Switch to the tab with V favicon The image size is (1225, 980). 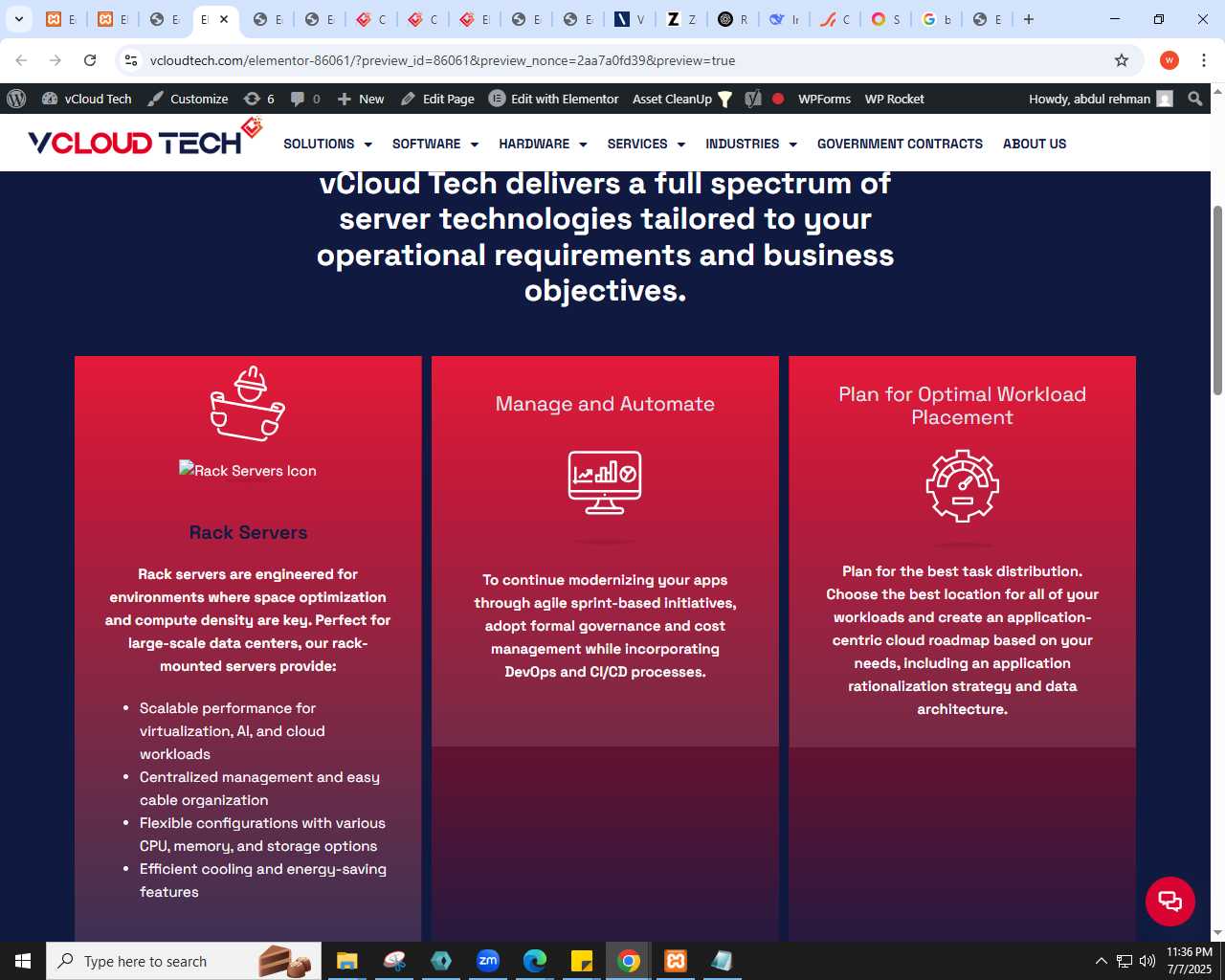(x=631, y=19)
